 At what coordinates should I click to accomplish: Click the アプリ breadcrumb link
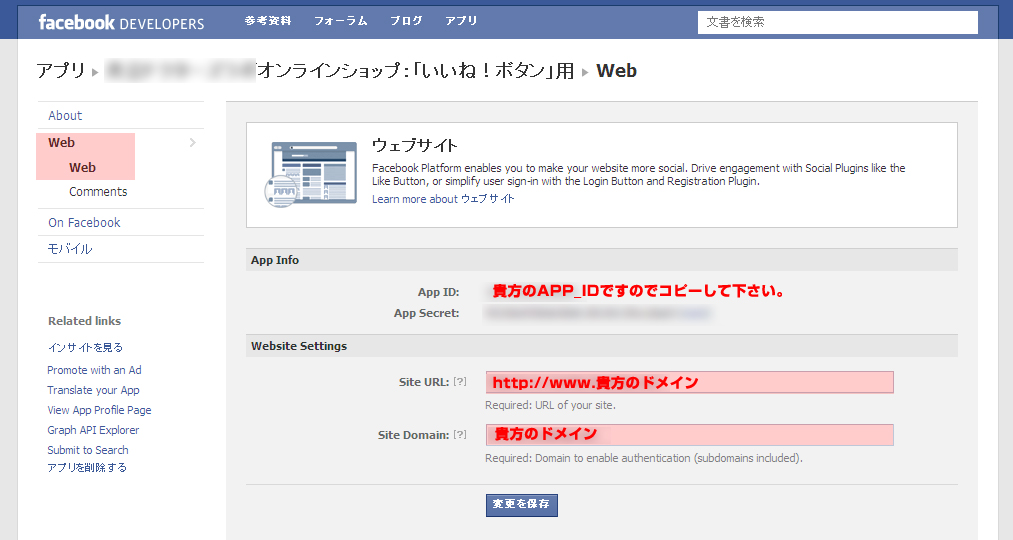[61, 70]
